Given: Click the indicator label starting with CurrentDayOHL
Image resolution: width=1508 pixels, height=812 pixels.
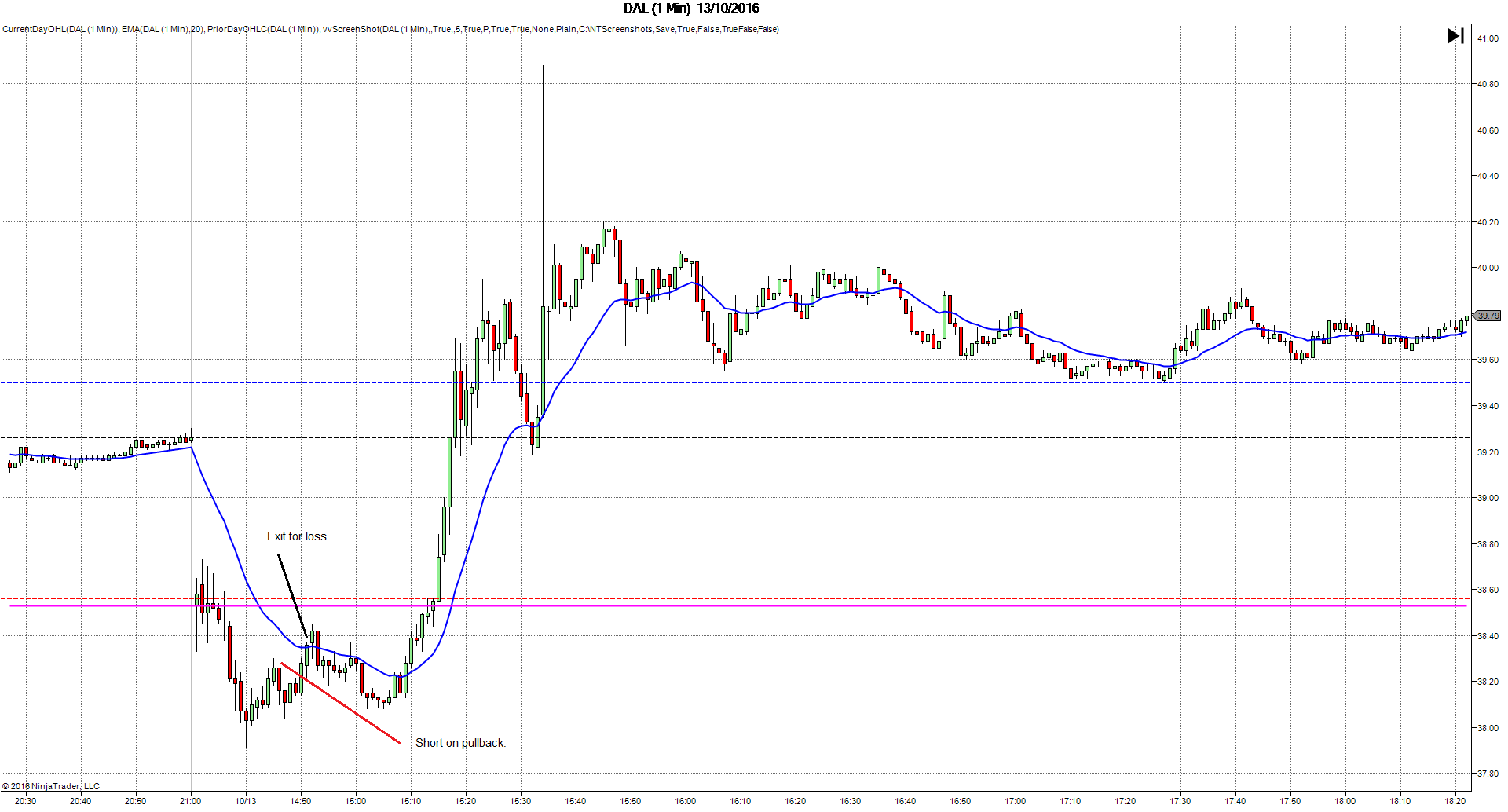Looking at the screenshot, I should [390, 30].
